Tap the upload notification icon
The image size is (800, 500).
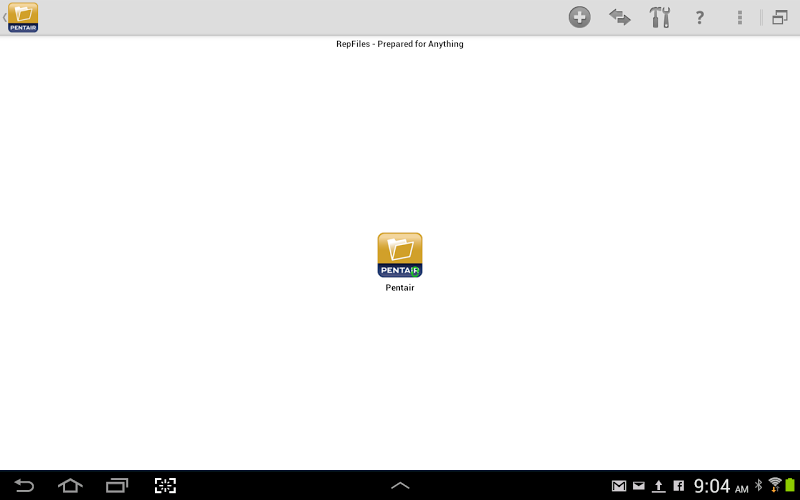tap(659, 486)
